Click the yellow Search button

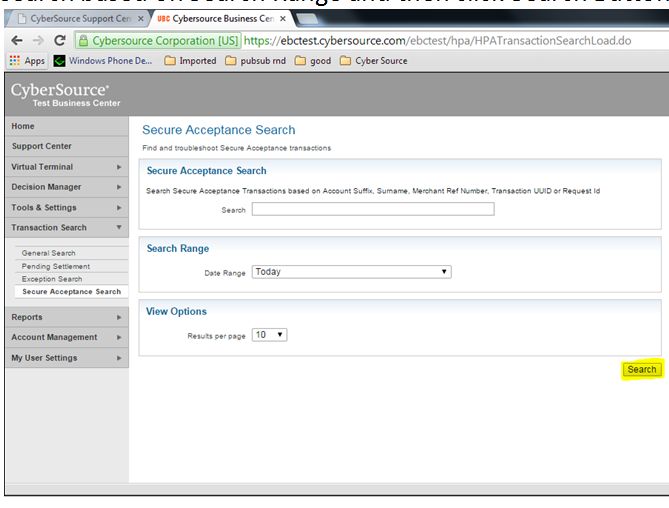(x=642, y=369)
